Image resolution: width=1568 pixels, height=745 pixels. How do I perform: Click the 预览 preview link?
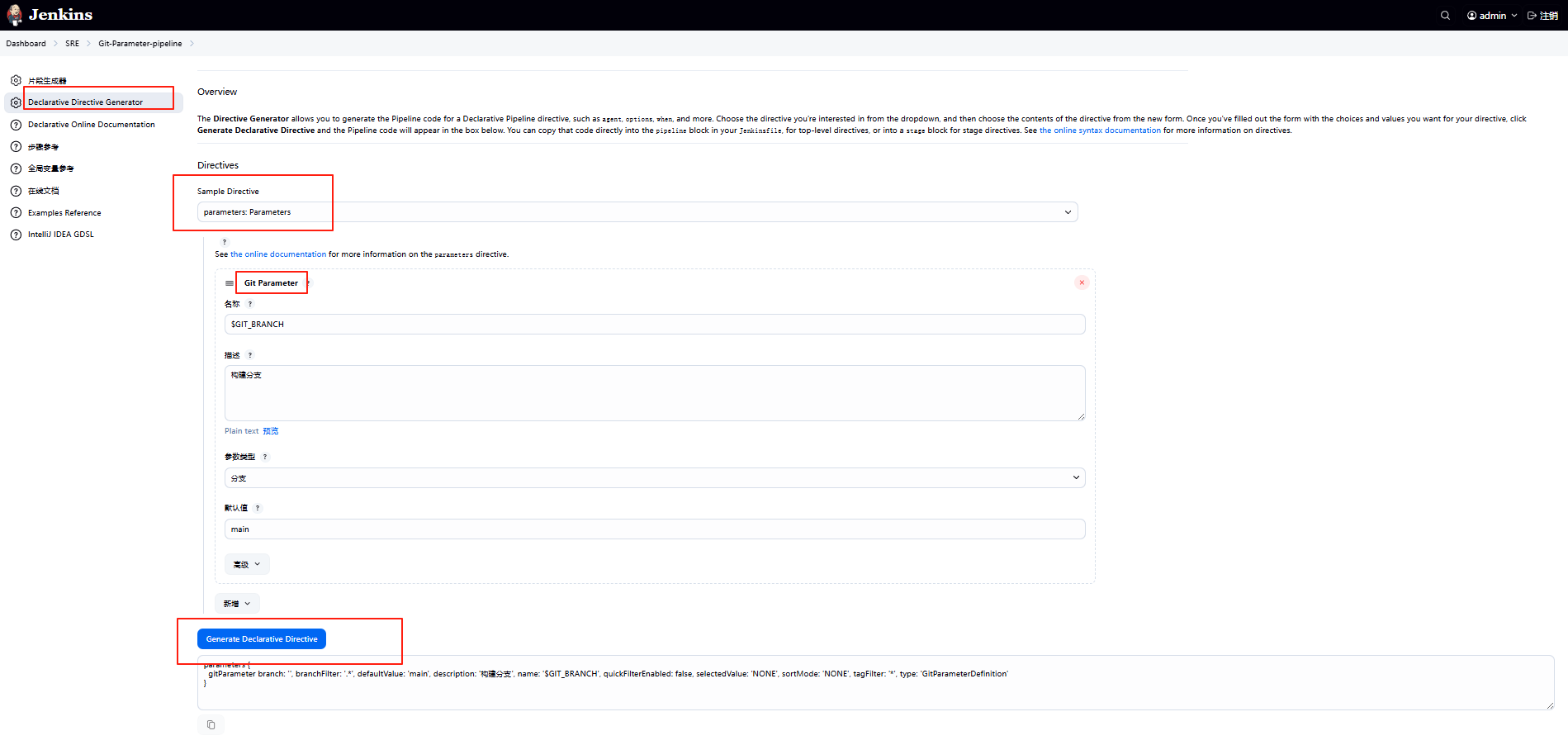click(x=271, y=431)
